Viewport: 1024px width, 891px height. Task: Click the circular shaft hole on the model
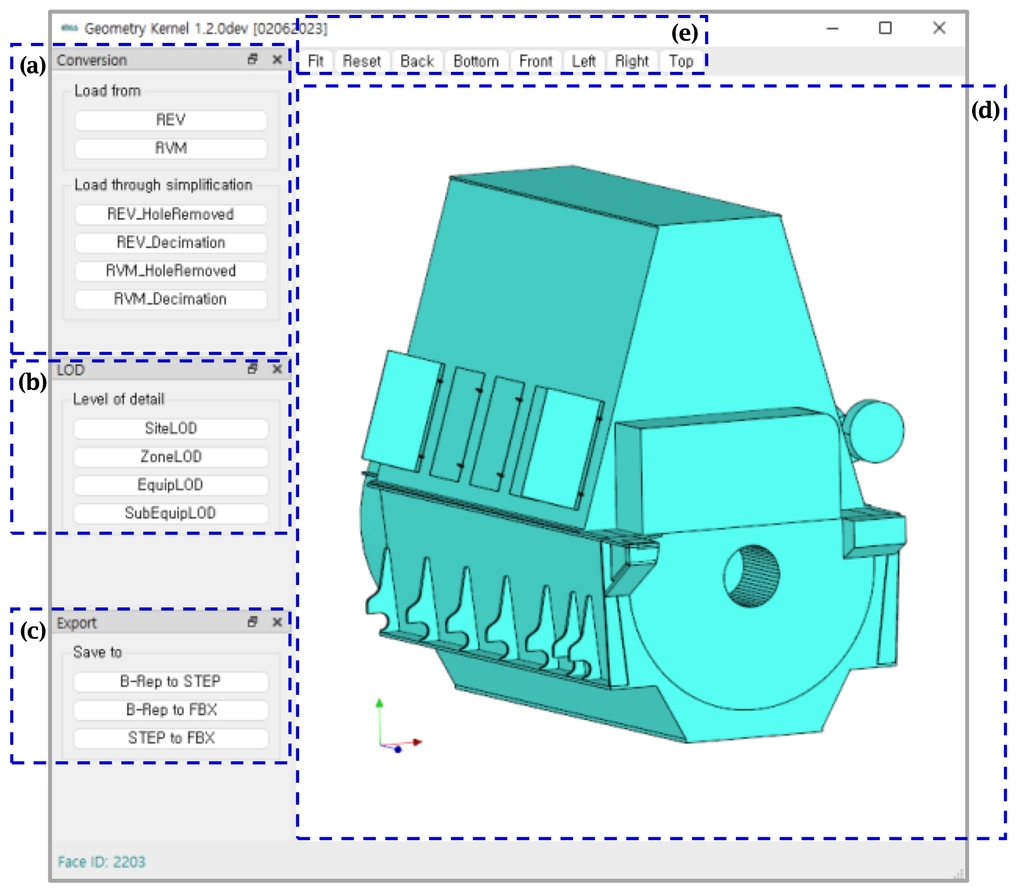point(752,576)
